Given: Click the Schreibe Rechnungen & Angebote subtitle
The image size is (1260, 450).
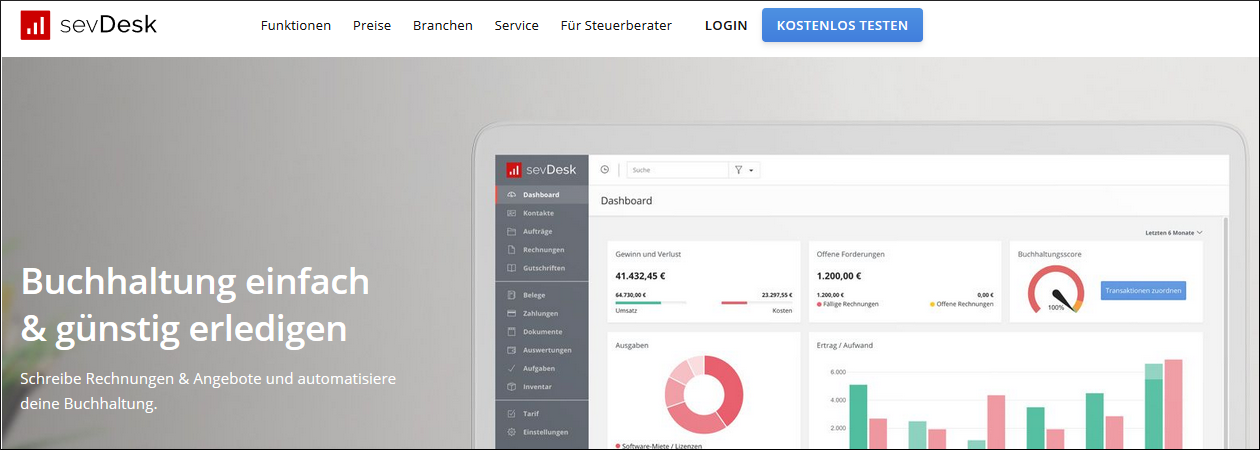Looking at the screenshot, I should tap(208, 380).
